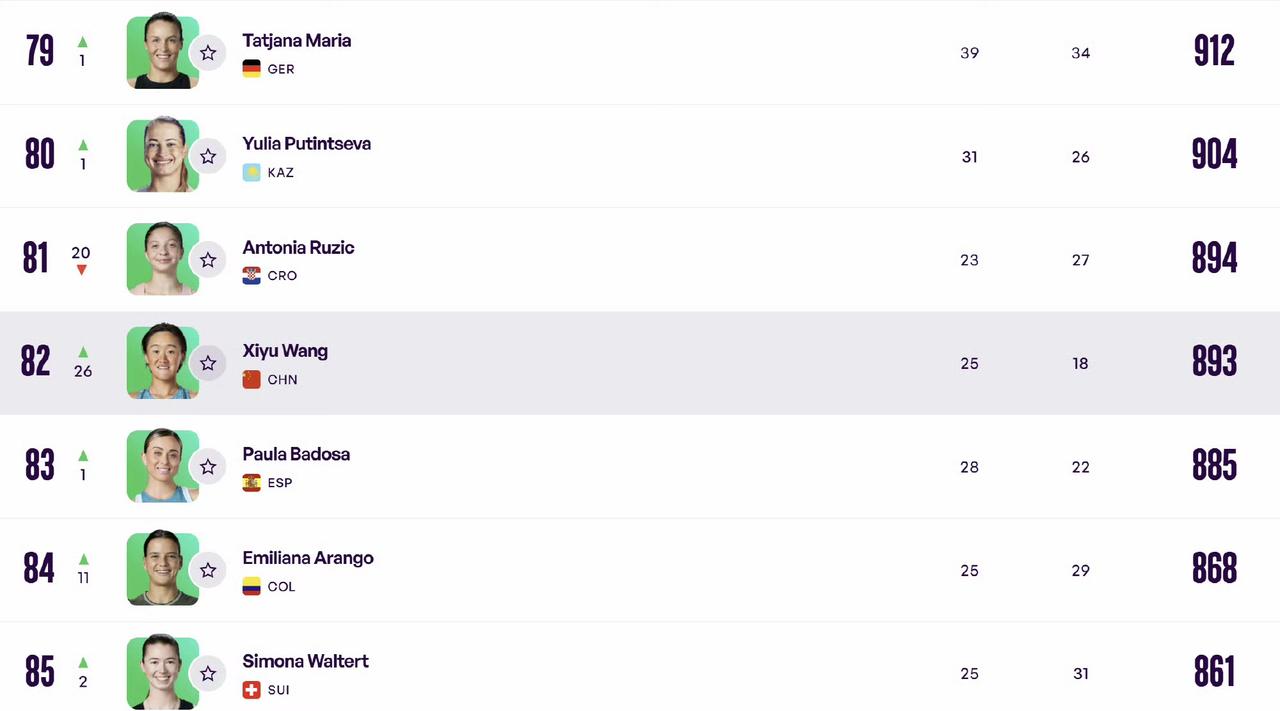1280x711 pixels.
Task: Click Paula Badosa's headshot thumbnail
Action: click(162, 466)
